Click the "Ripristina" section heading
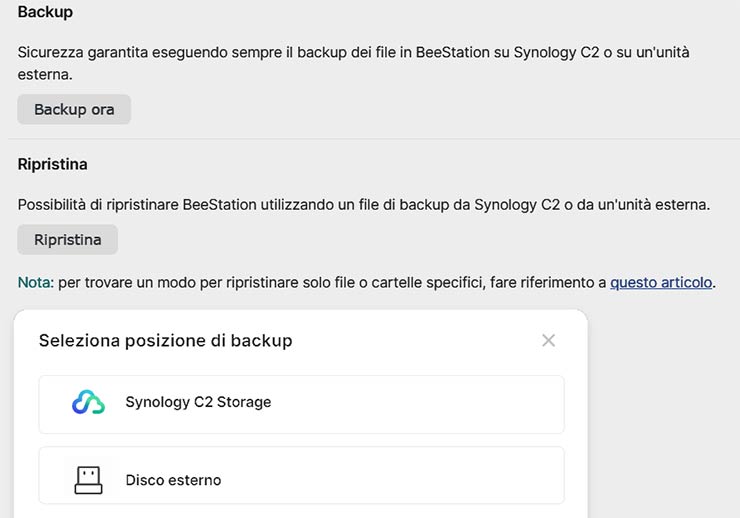Viewport: 740px width, 518px height. tap(52, 164)
